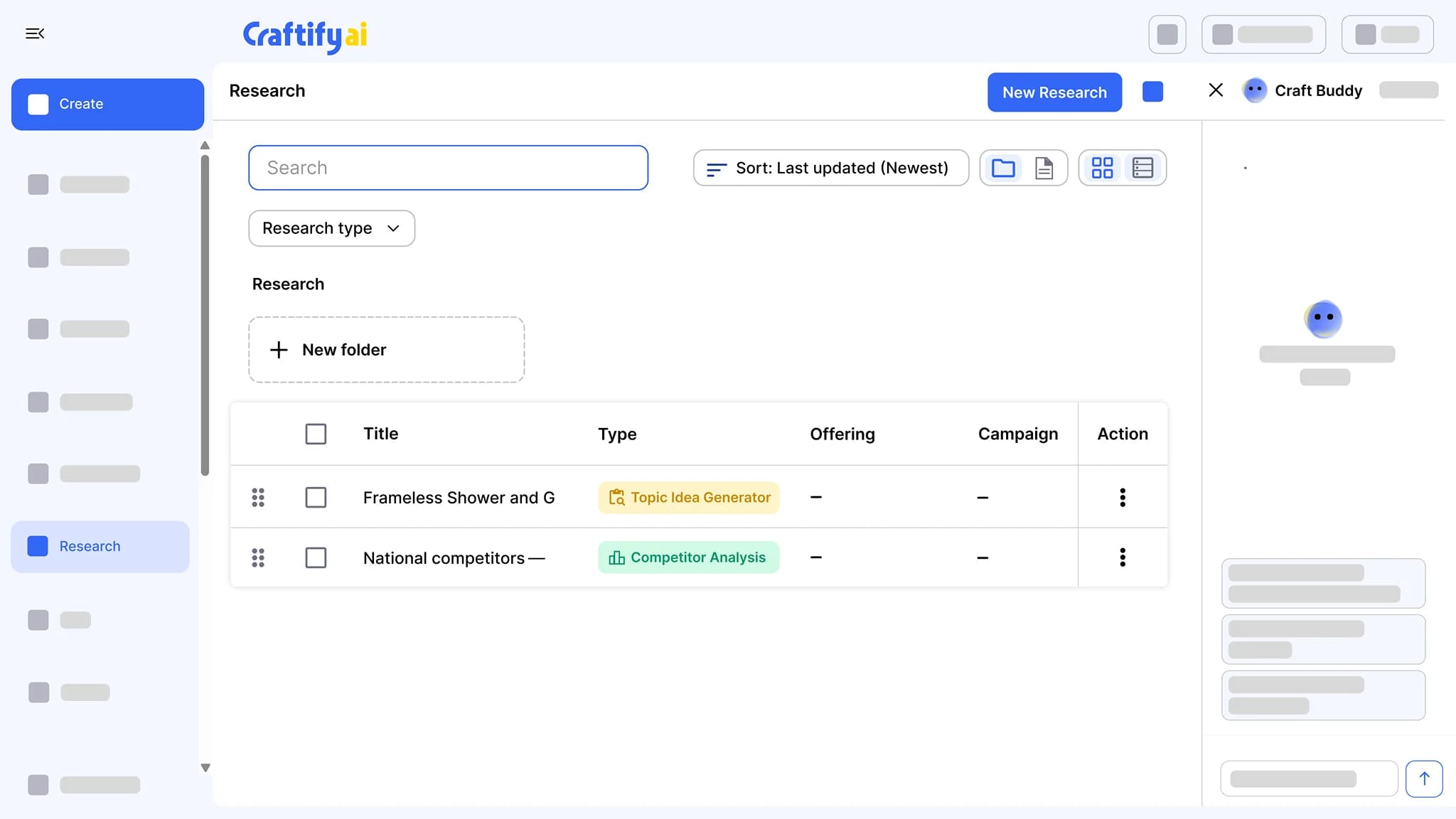Viewport: 1456px width, 819px height.
Task: Click the large Craft Buddy face avatar
Action: [x=1323, y=319]
